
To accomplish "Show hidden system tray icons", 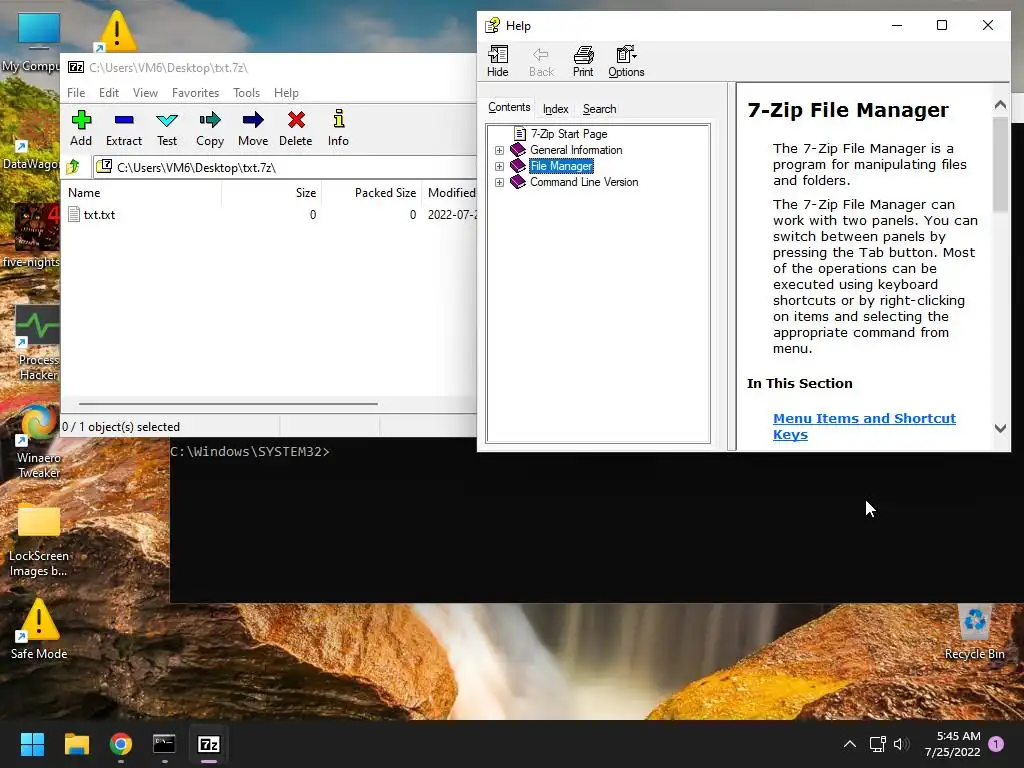I will pyautogui.click(x=850, y=744).
